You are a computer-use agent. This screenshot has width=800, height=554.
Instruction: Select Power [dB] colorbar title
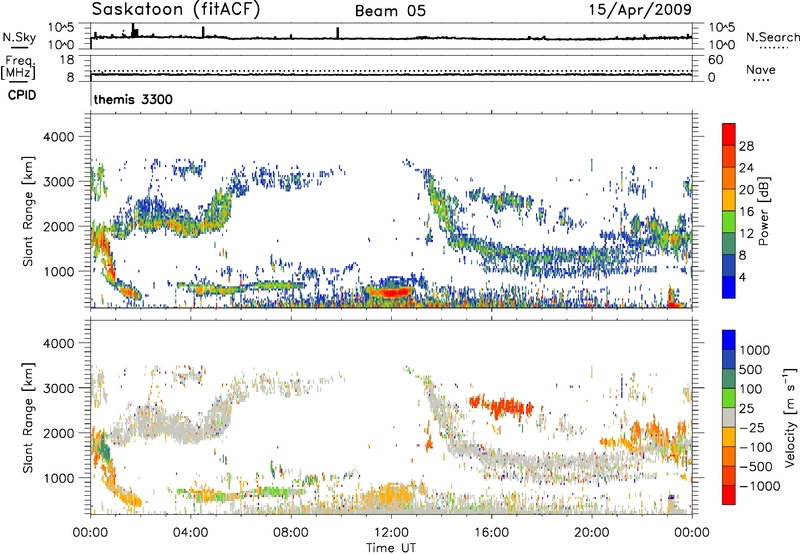tap(763, 211)
